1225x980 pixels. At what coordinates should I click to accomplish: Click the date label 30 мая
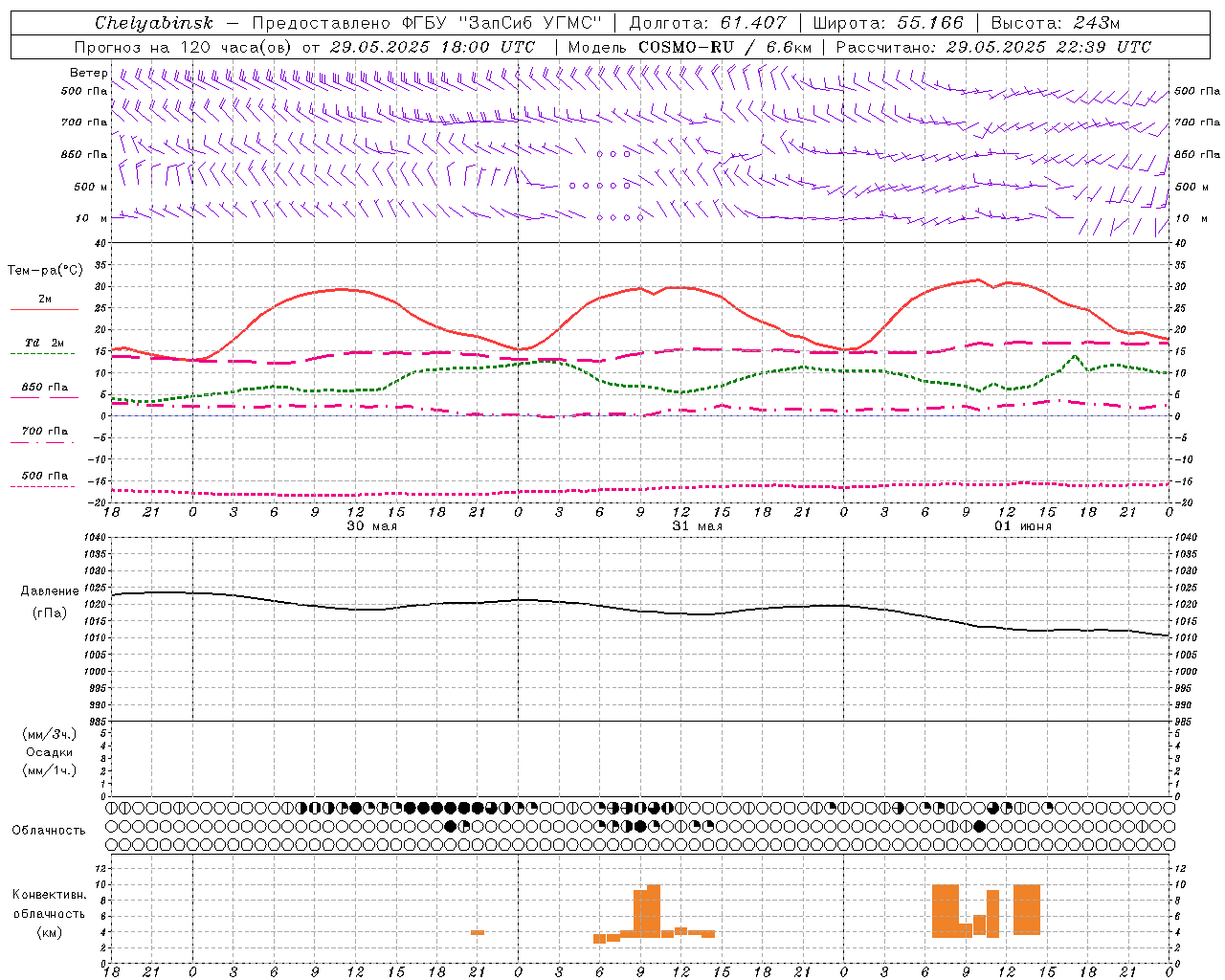371,526
